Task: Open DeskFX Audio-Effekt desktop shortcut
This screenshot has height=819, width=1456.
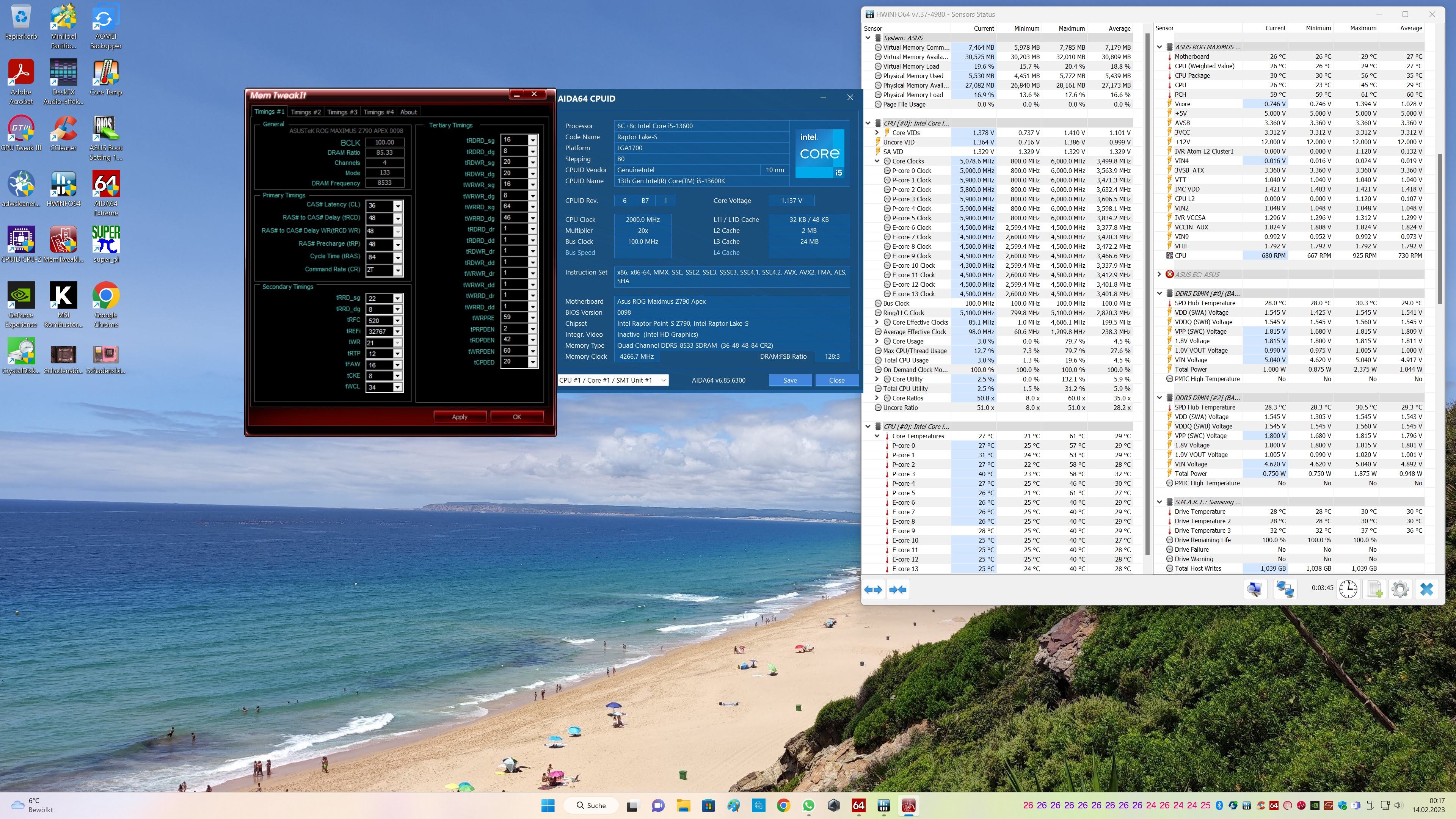Action: (x=63, y=82)
